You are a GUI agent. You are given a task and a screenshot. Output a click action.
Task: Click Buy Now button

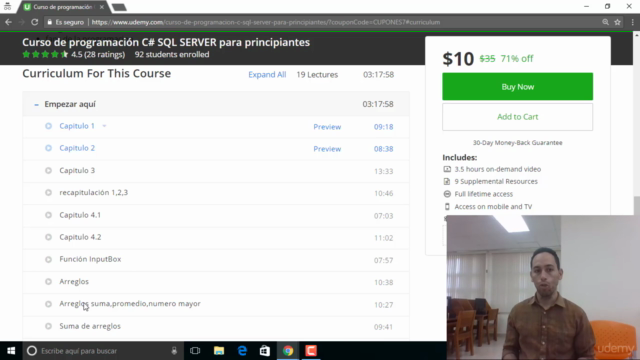tap(518, 87)
